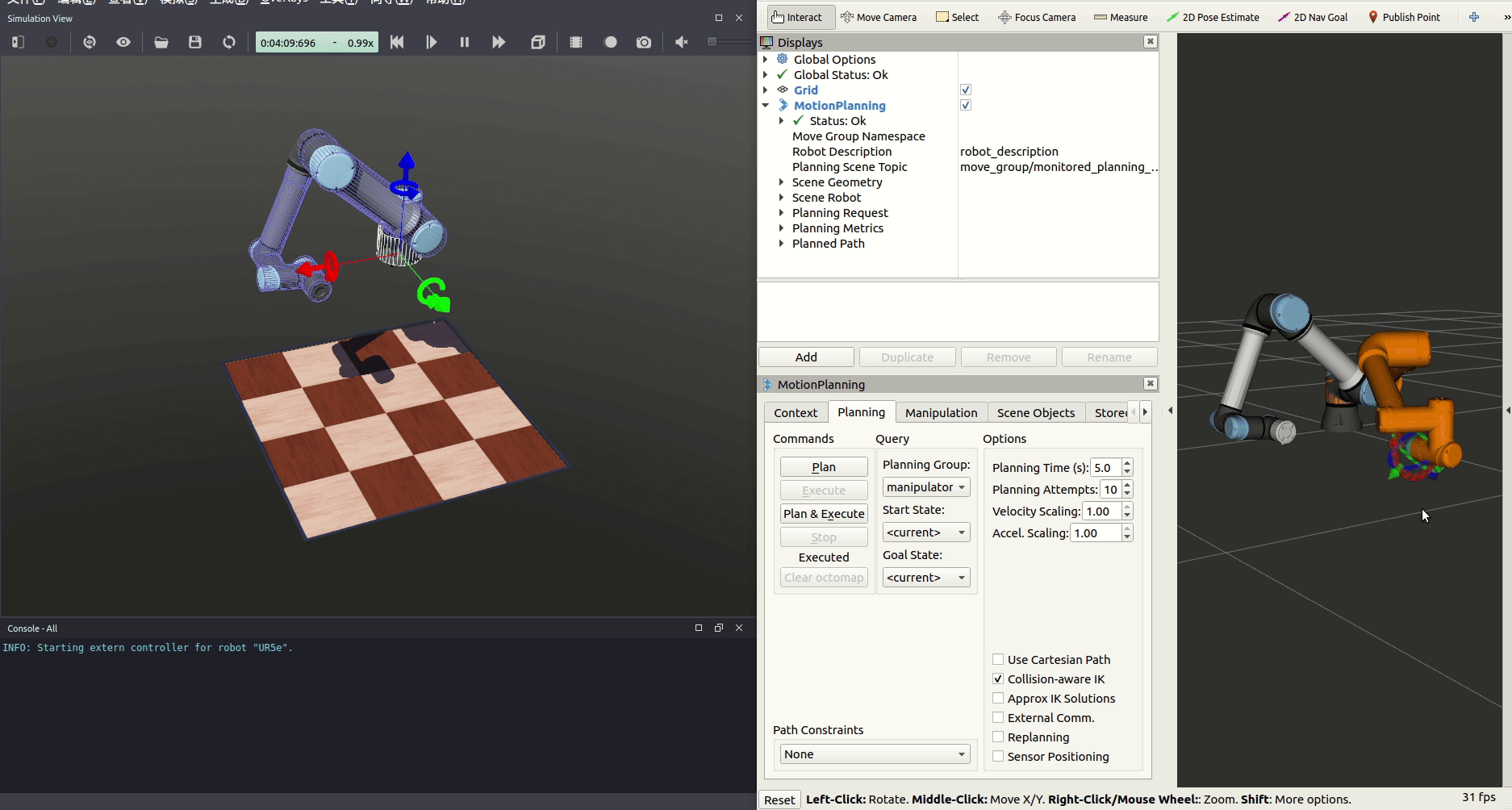Image resolution: width=1512 pixels, height=810 pixels.
Task: Click the Velocity Scaling value field
Action: pos(1102,511)
